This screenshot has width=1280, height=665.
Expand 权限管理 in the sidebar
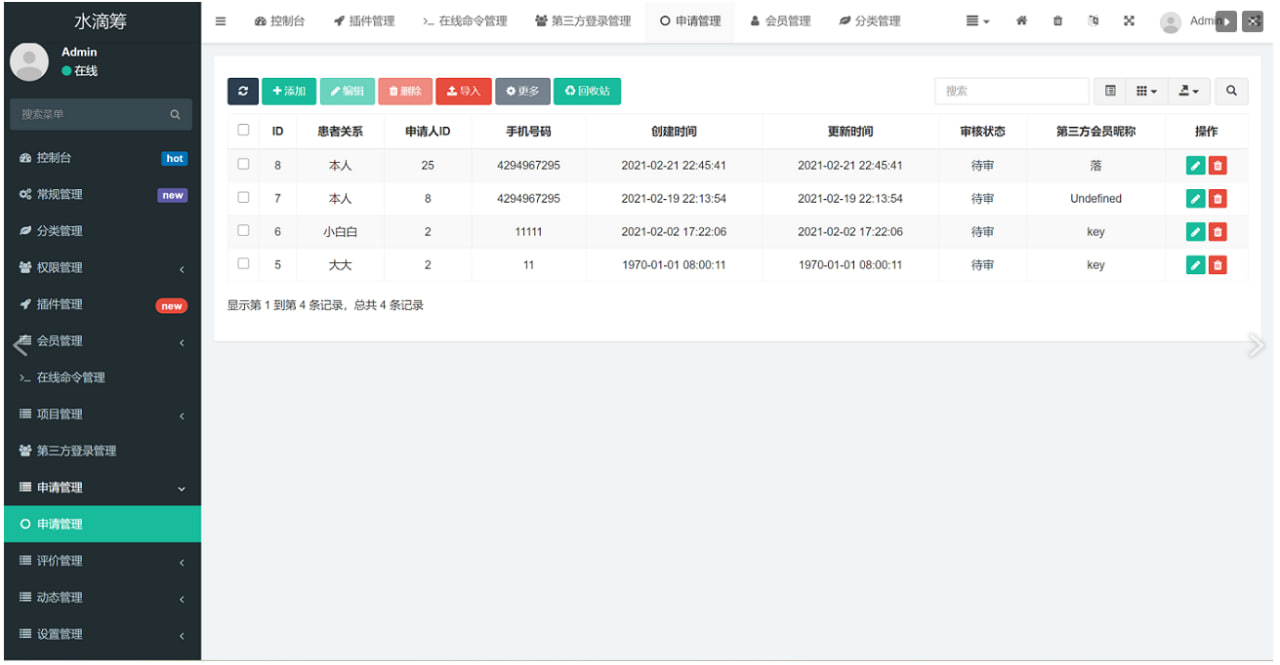[x=100, y=268]
